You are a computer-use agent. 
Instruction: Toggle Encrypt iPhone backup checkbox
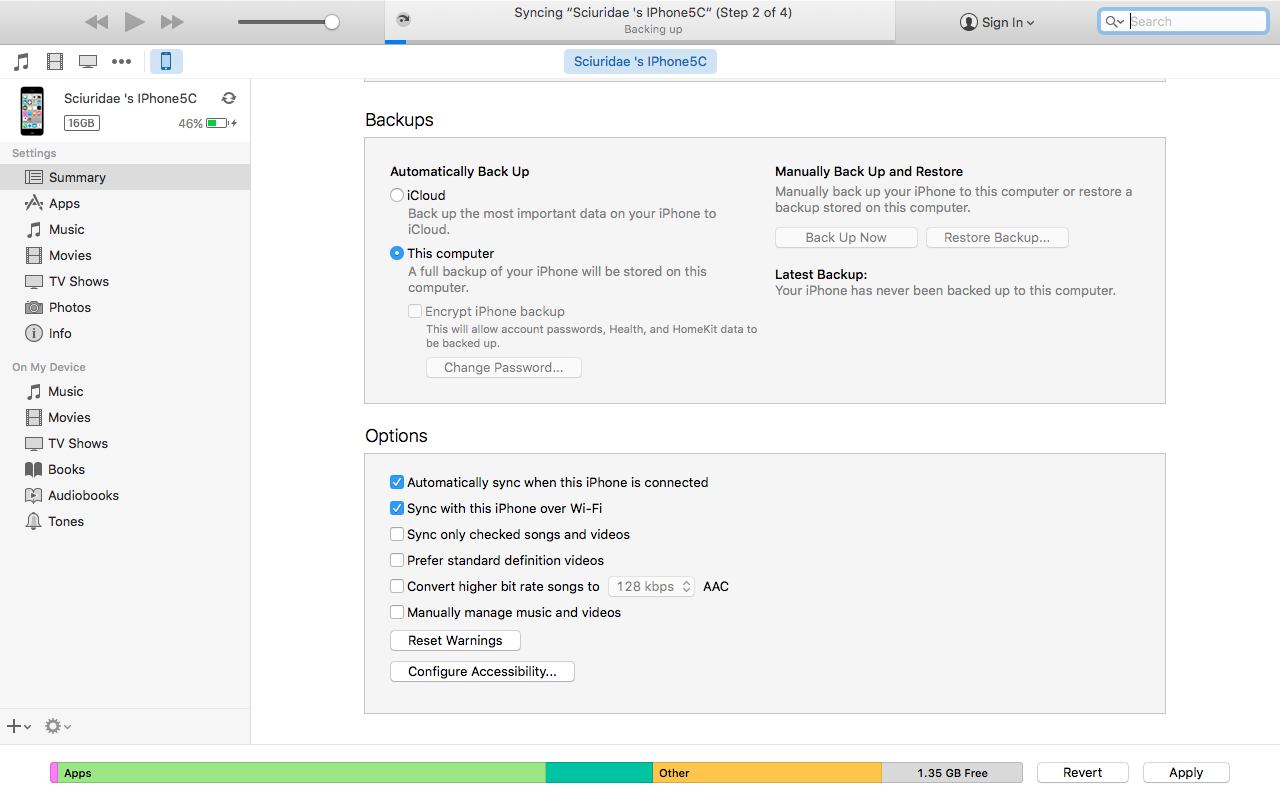(414, 311)
